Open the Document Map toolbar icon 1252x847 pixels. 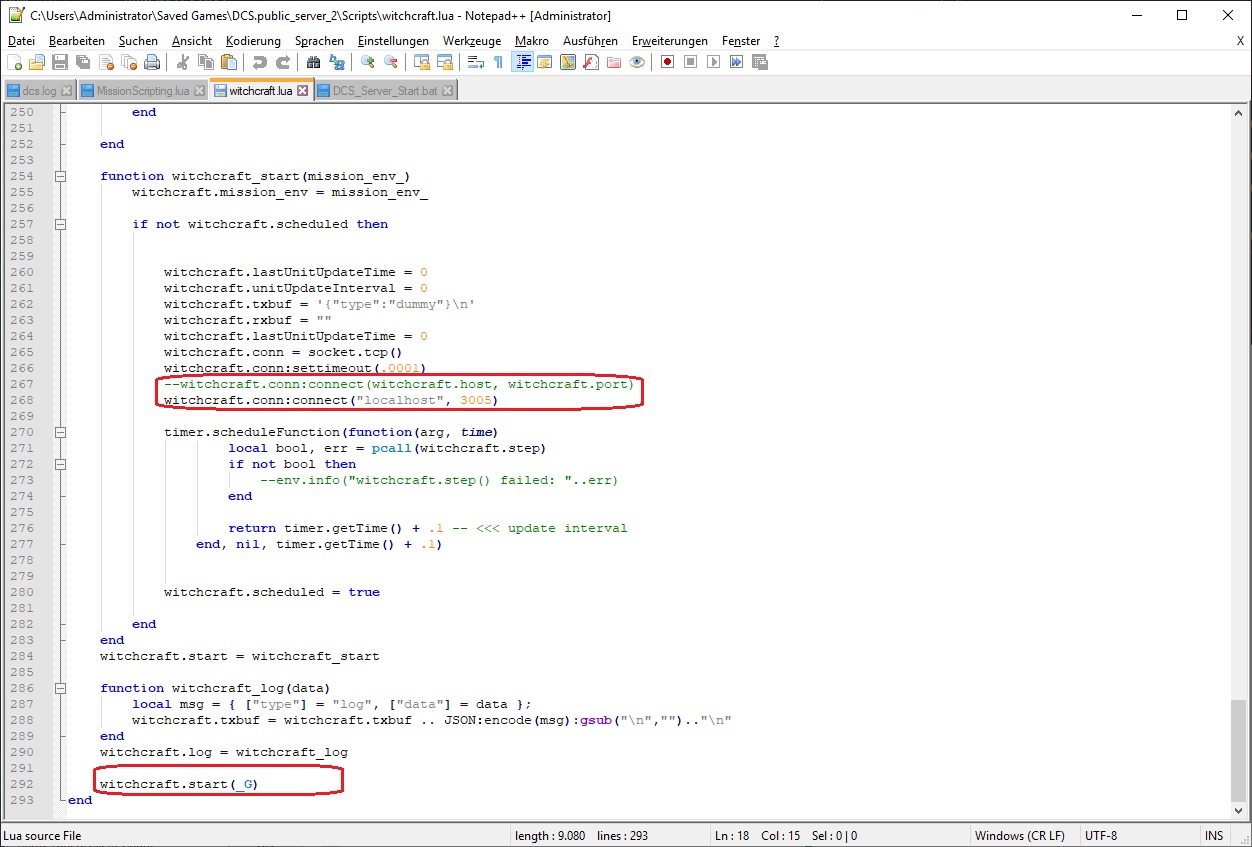[568, 62]
